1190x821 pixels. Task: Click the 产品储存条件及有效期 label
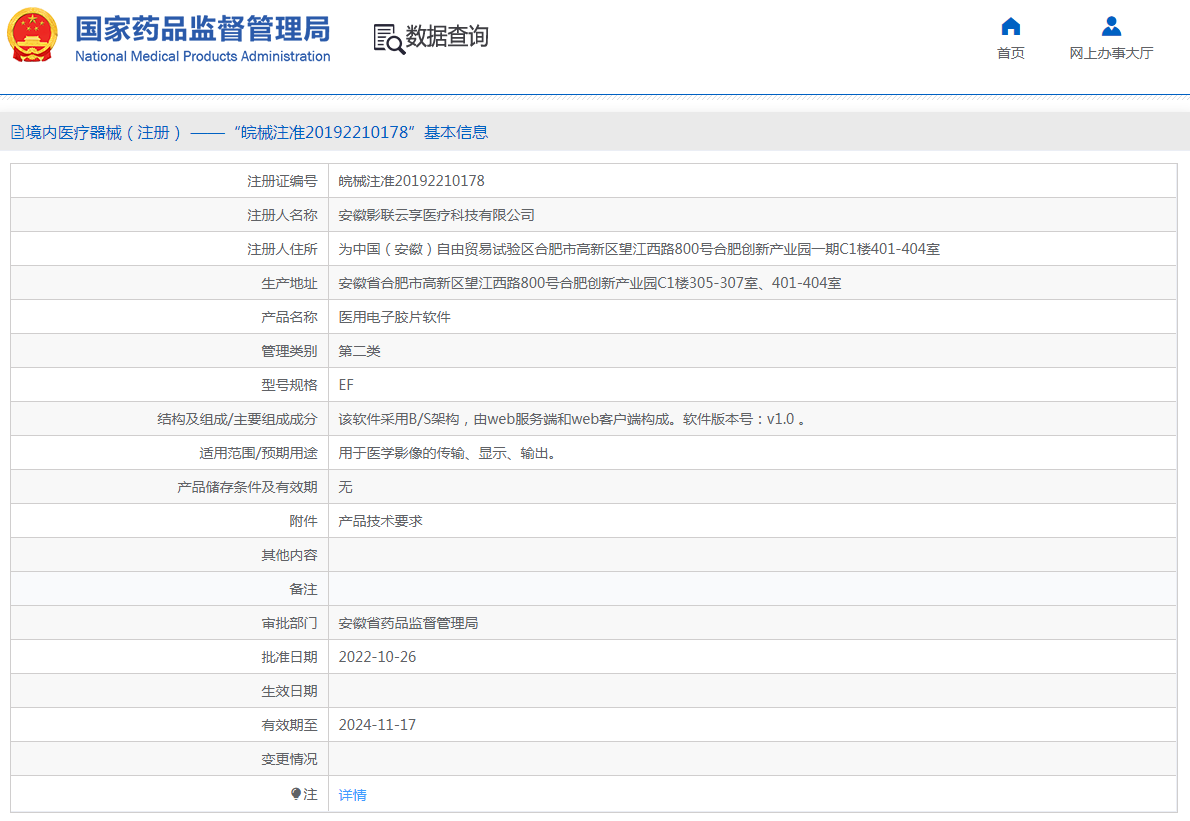tap(247, 487)
